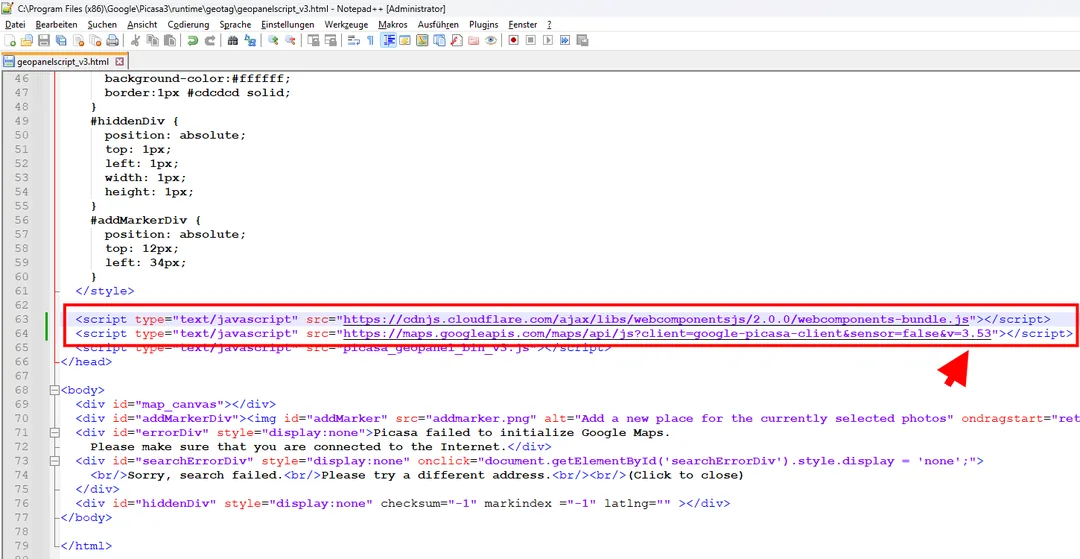This screenshot has height=559, width=1080.
Task: Open the Suchen menu
Action: pyautogui.click(x=103, y=25)
